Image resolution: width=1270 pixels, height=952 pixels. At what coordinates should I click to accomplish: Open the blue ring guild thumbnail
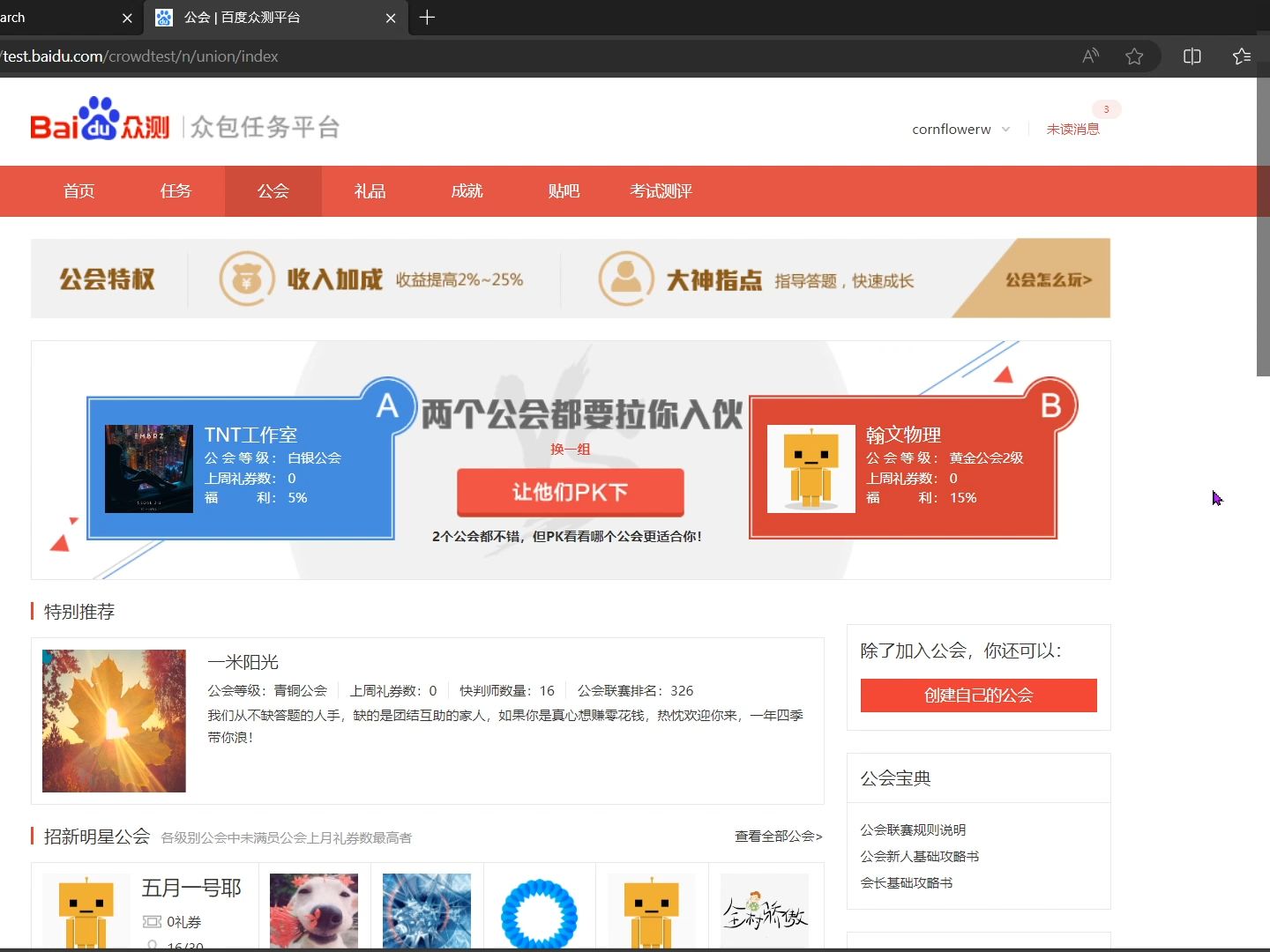pos(539,911)
